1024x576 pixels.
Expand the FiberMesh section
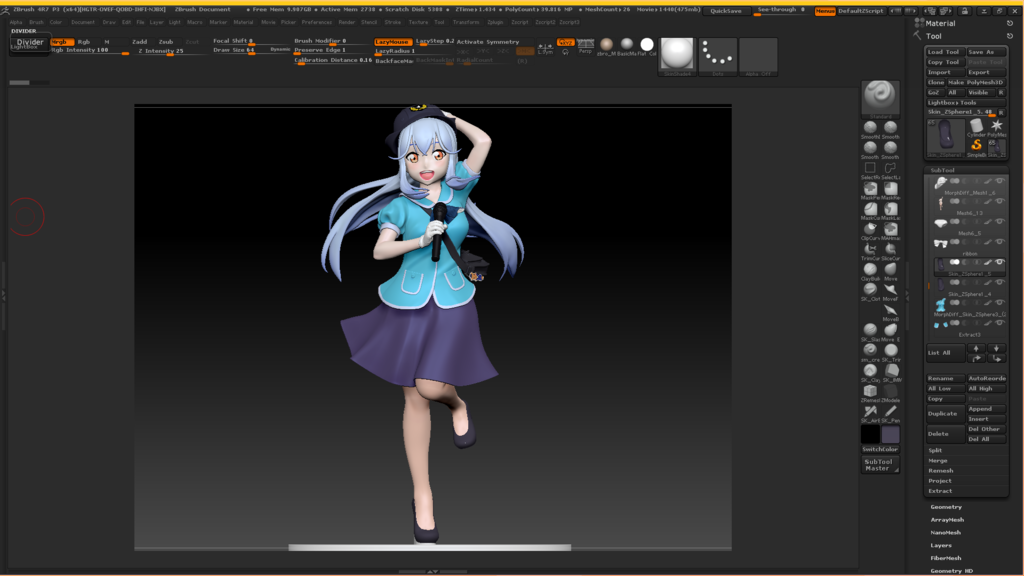946,558
